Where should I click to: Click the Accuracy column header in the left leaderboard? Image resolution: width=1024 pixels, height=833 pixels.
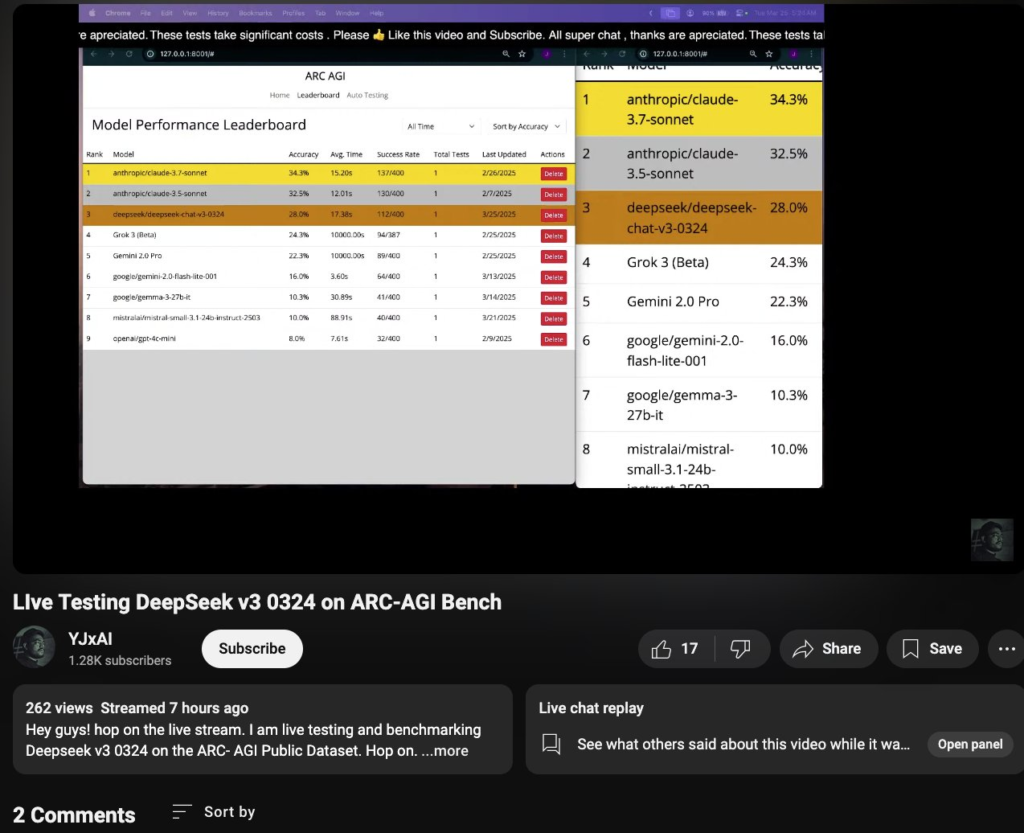(x=303, y=155)
